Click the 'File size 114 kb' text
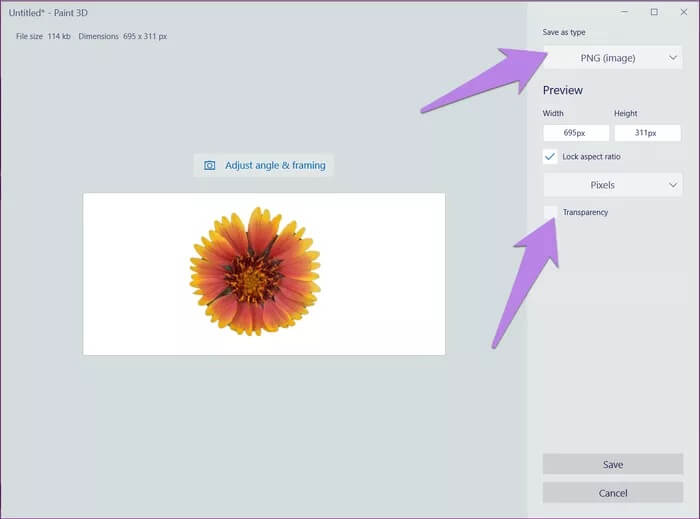Image resolution: width=700 pixels, height=519 pixels. (43, 37)
